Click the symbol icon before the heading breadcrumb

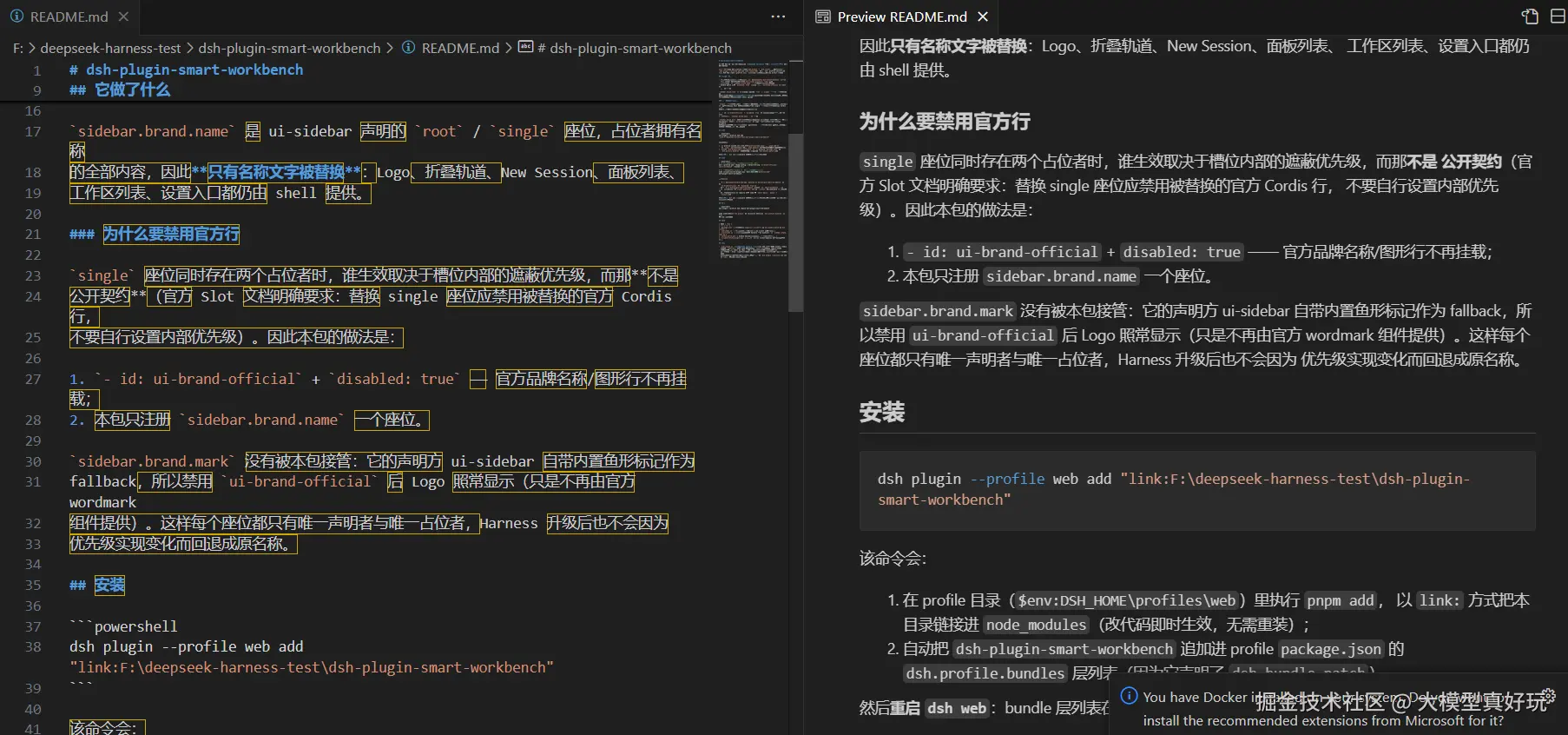(x=525, y=47)
